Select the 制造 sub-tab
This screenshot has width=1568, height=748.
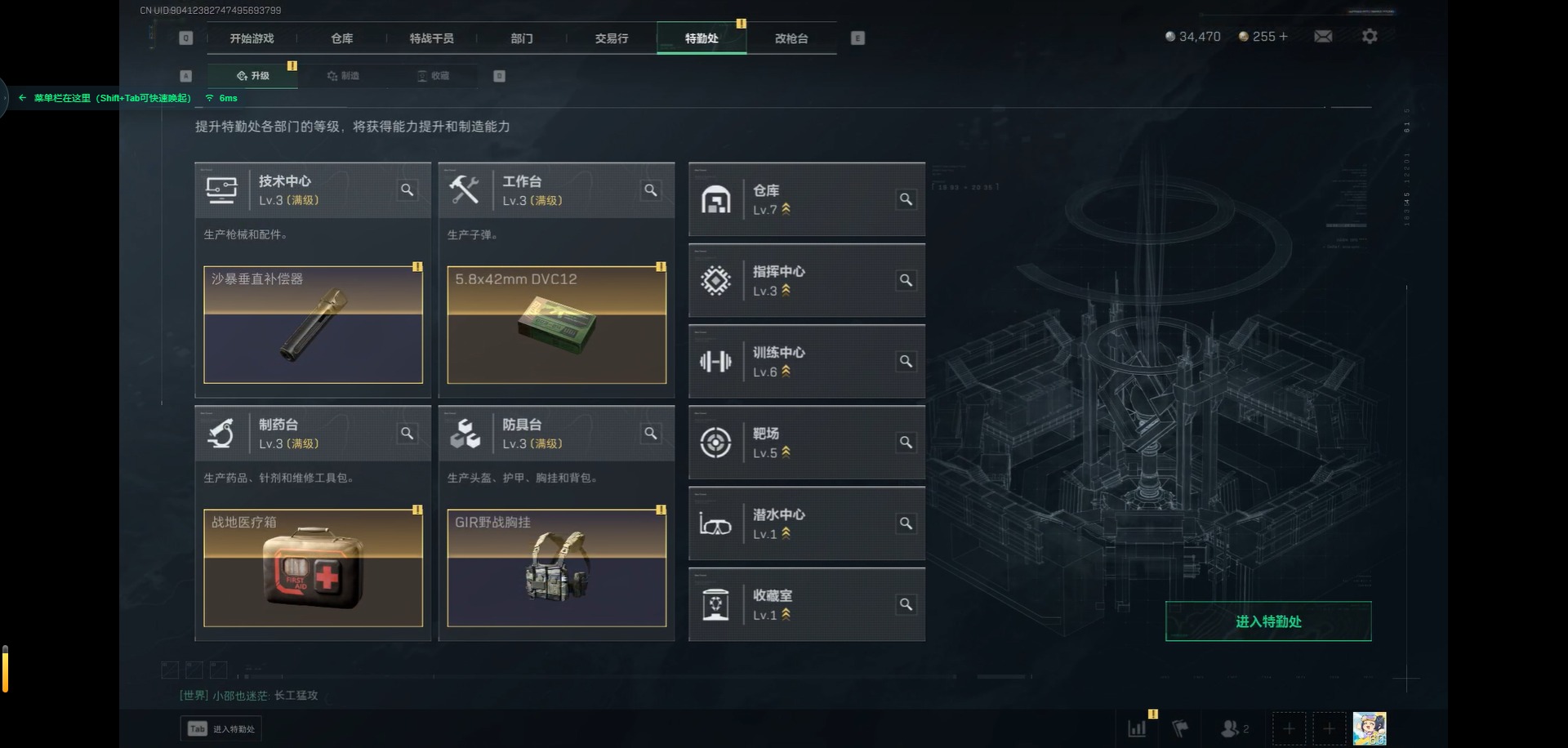pyautogui.click(x=343, y=76)
